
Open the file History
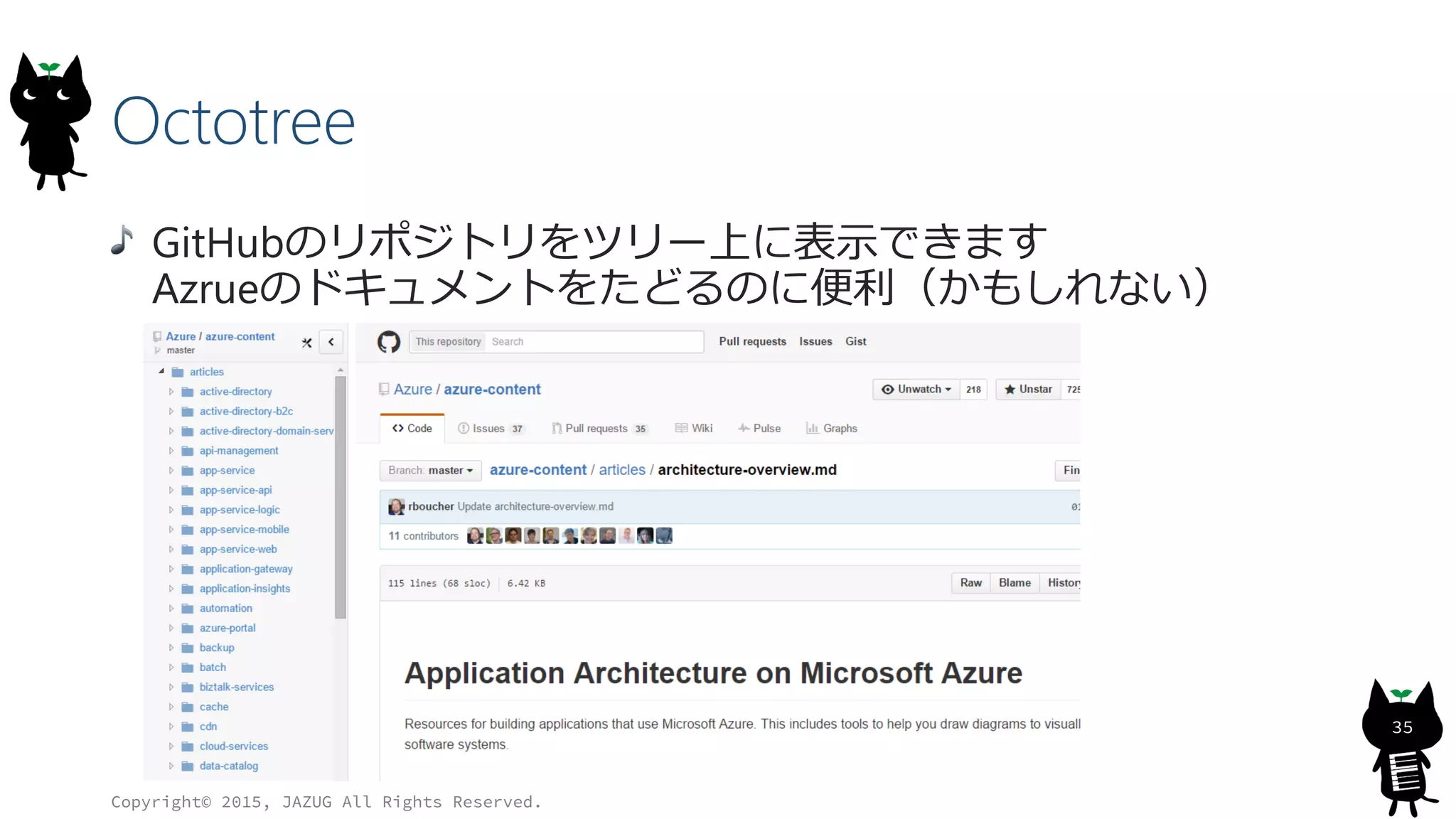(1061, 583)
